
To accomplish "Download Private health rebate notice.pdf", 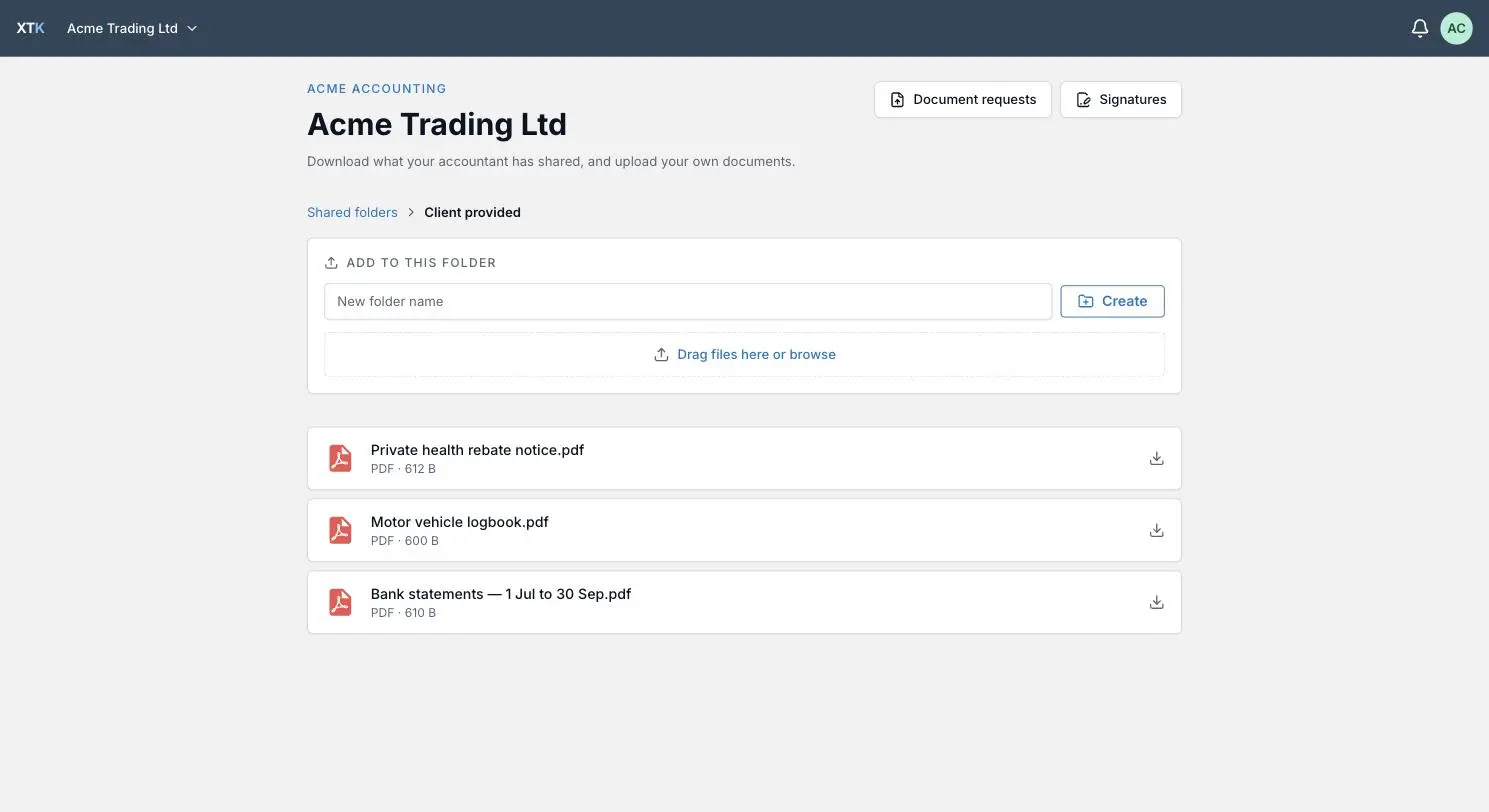I will pyautogui.click(x=1156, y=458).
